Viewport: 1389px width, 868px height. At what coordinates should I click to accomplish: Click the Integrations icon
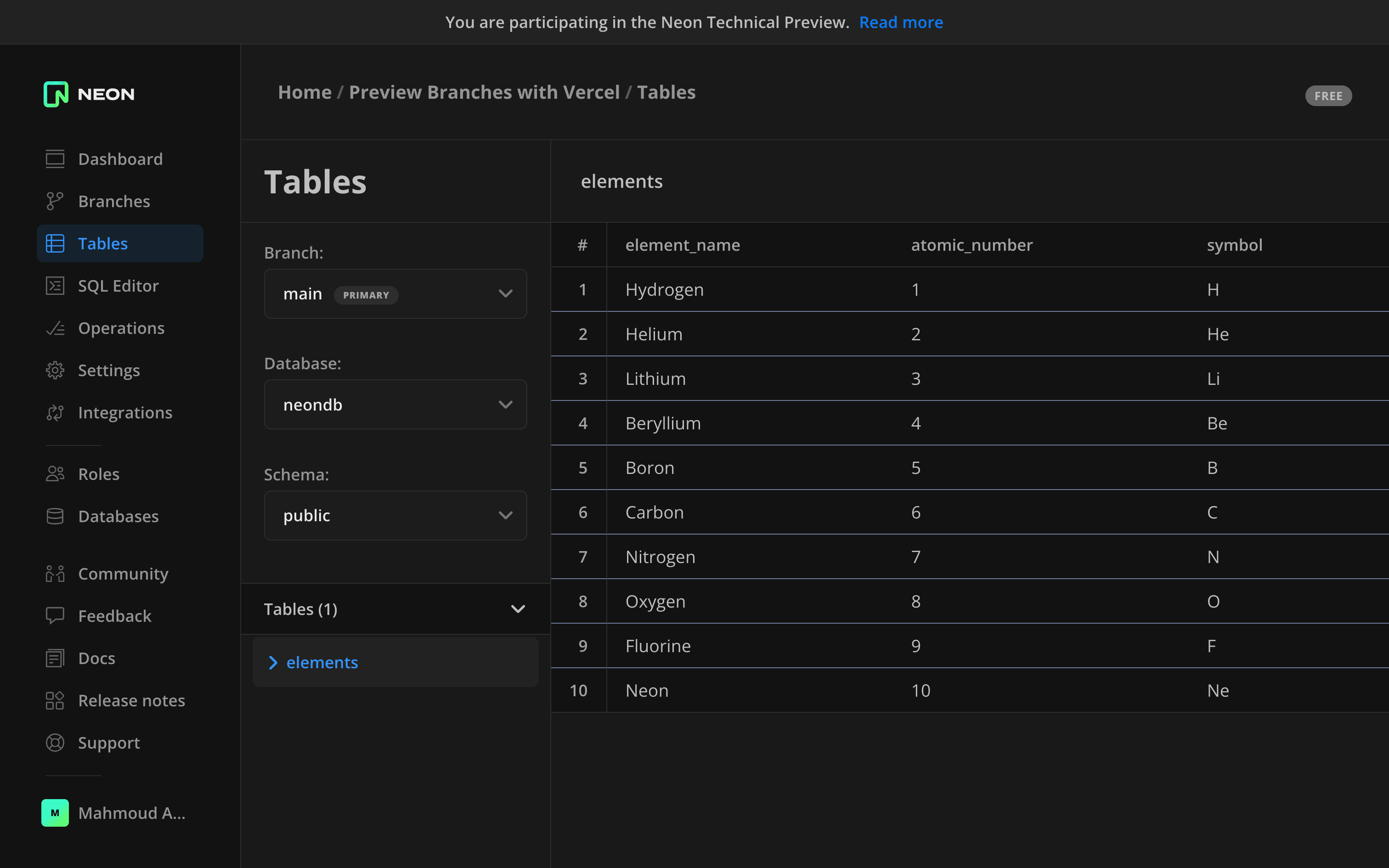click(55, 413)
